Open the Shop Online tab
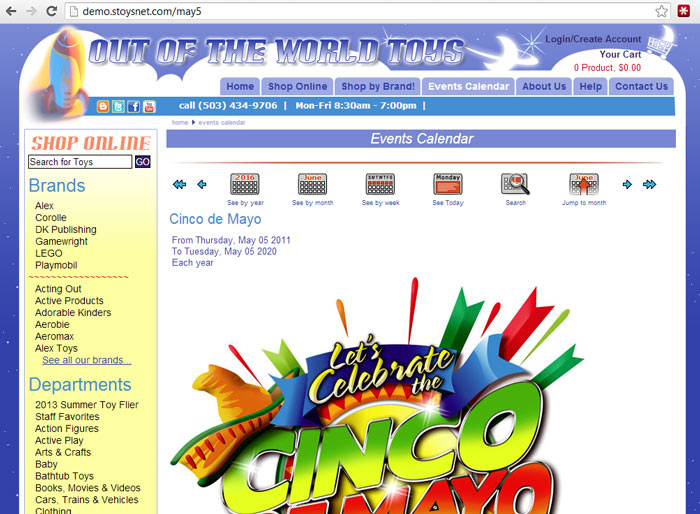The height and width of the screenshot is (514, 700). pyautogui.click(x=297, y=87)
